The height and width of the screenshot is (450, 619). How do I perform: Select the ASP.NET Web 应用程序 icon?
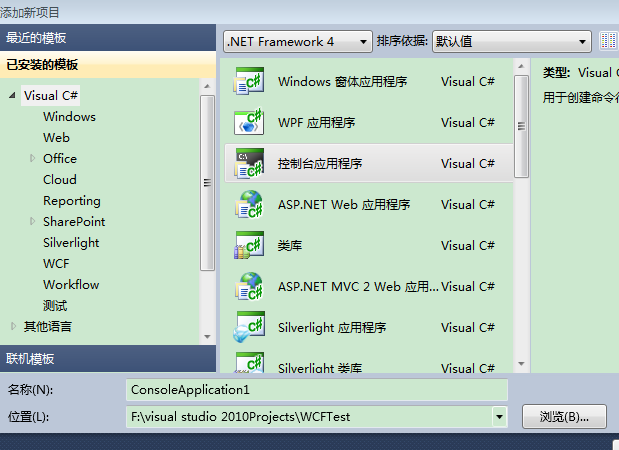coord(249,204)
